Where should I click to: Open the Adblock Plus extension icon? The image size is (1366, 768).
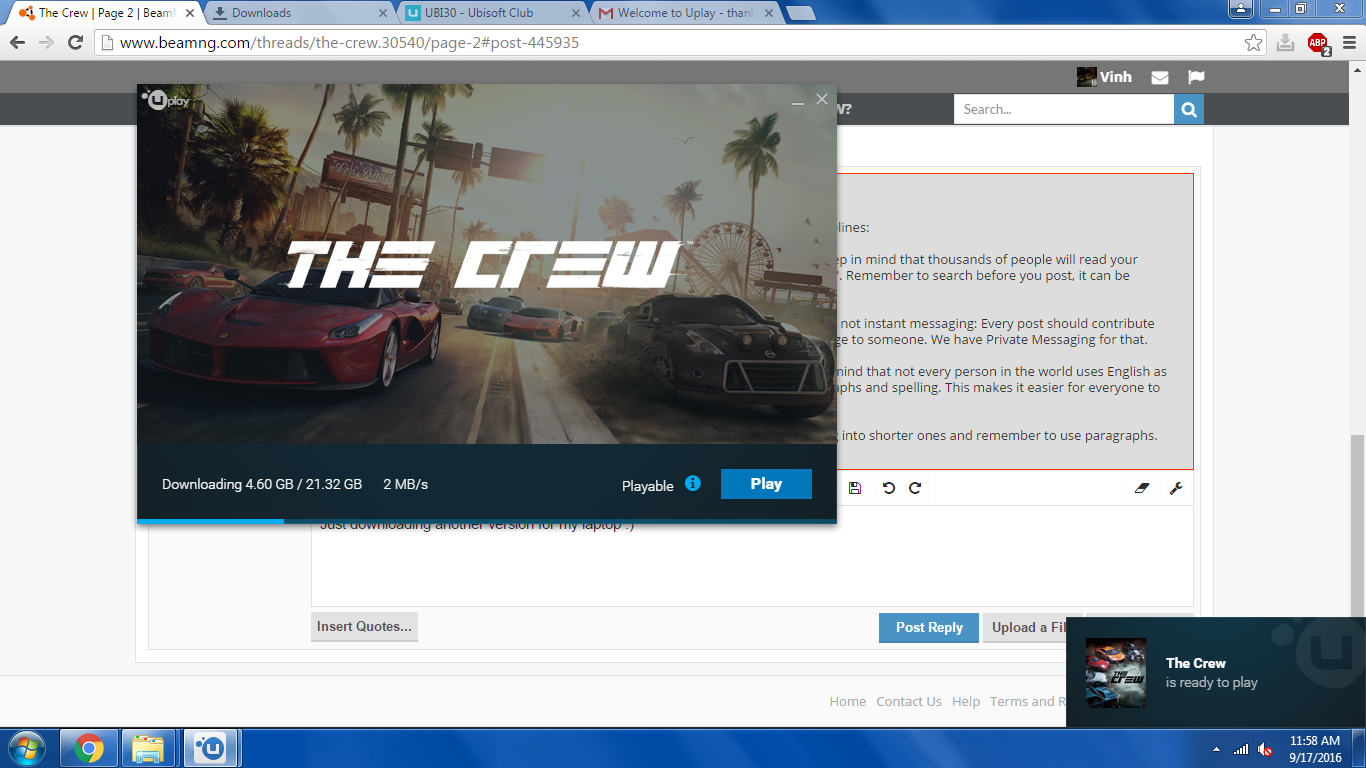click(1318, 43)
